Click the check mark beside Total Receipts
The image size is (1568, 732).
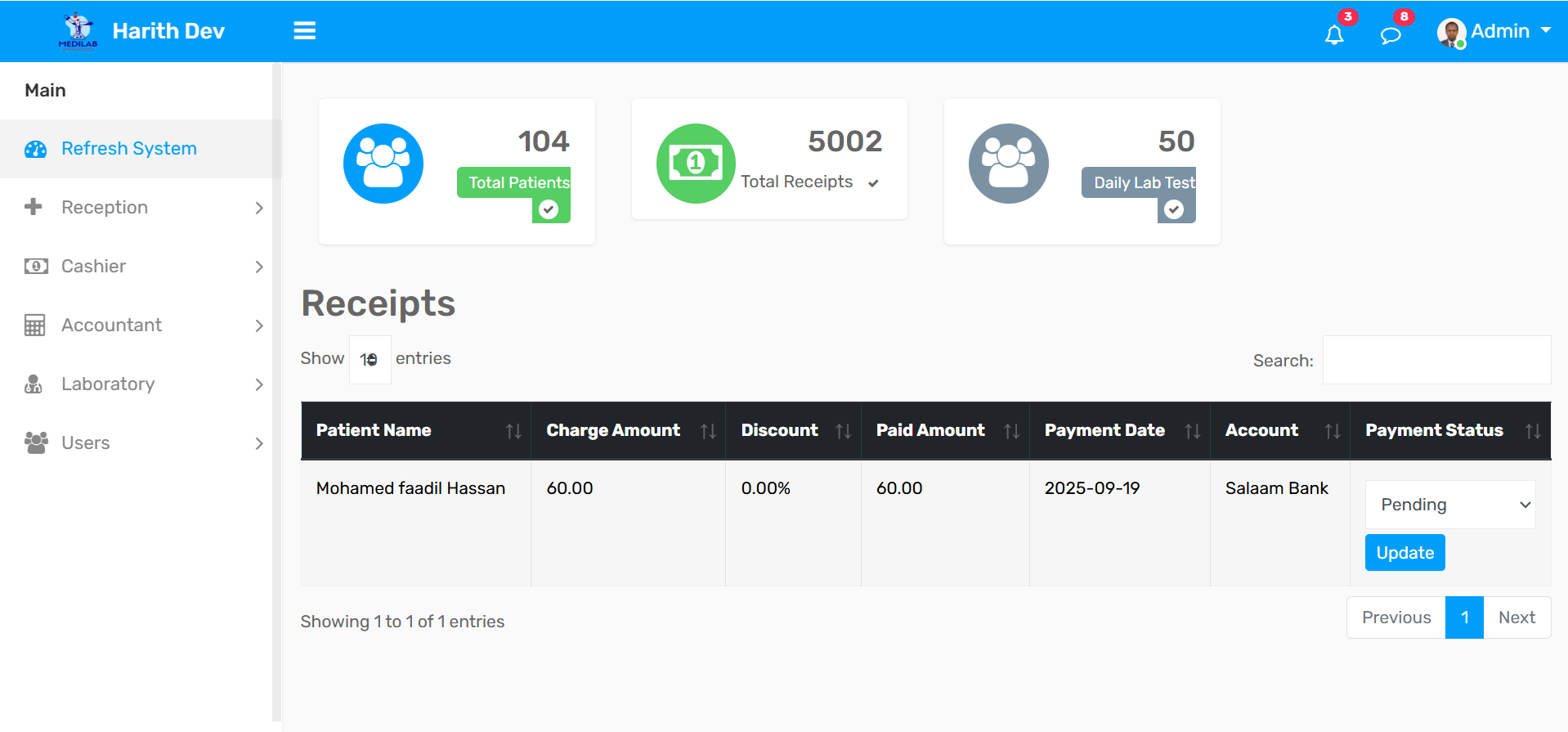click(x=873, y=183)
